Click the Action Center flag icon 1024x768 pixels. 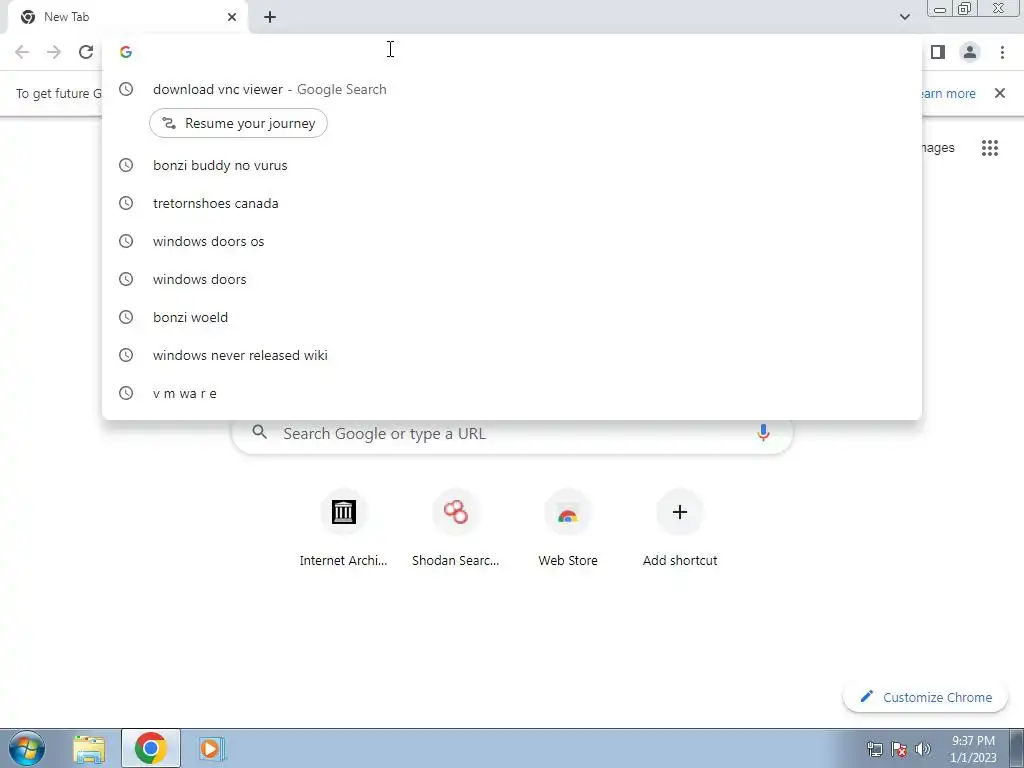coord(899,749)
